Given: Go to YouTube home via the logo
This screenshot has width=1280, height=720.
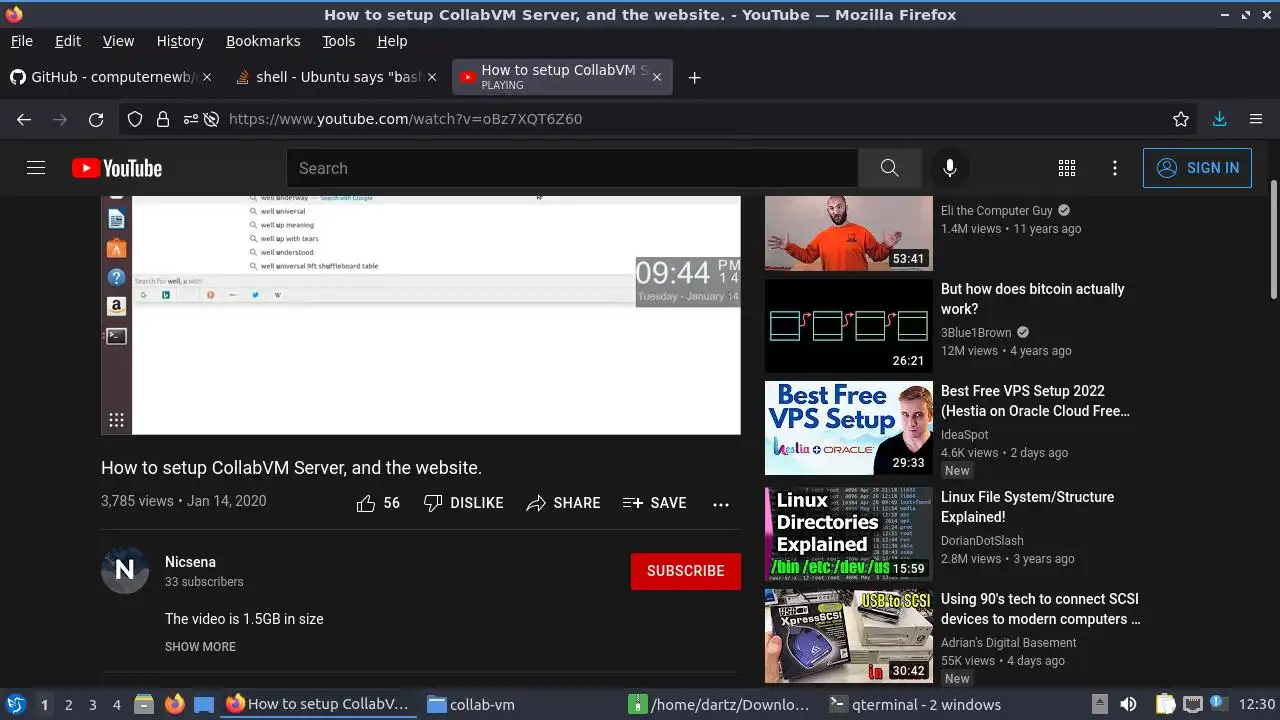Looking at the screenshot, I should (117, 168).
